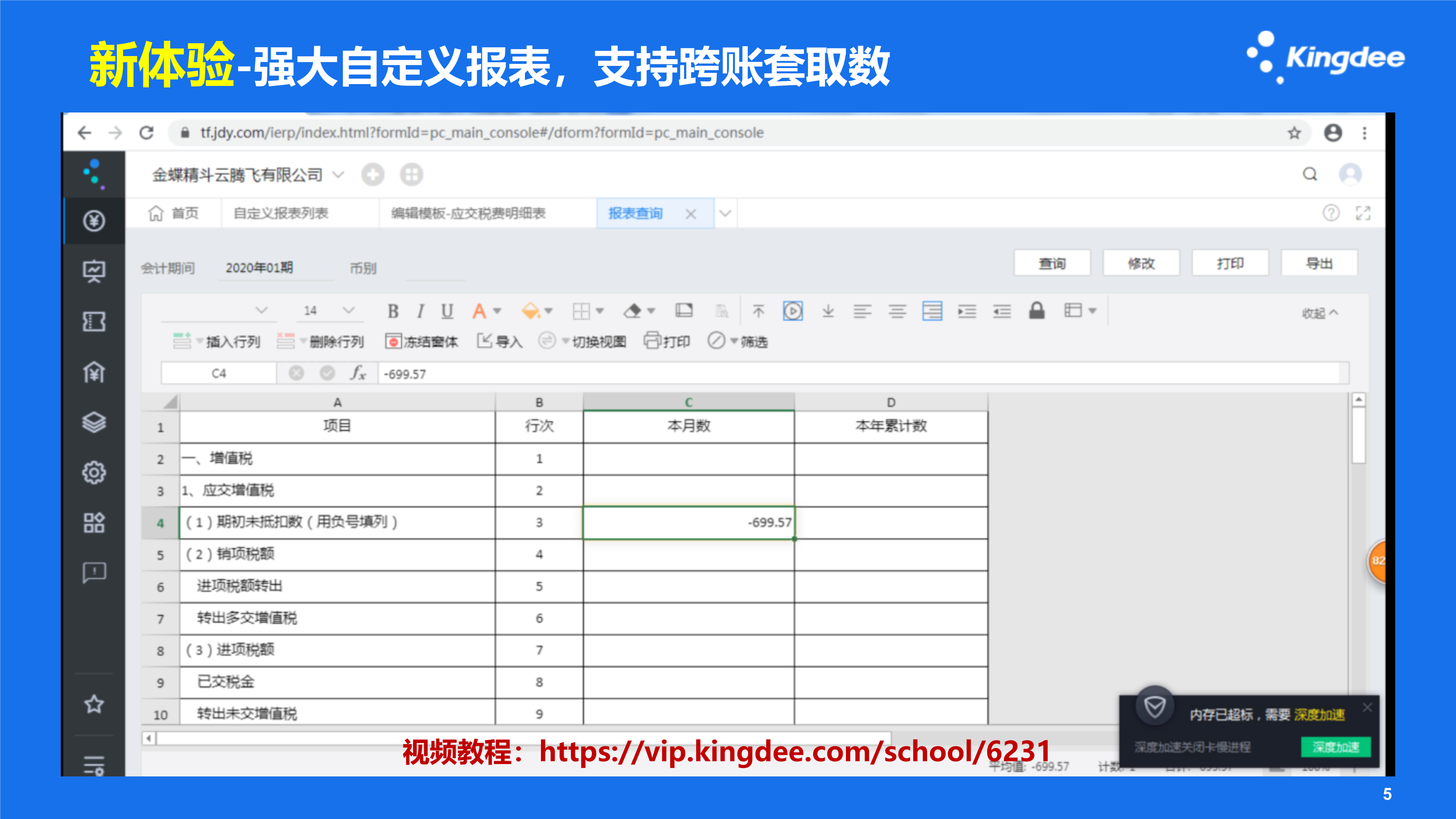This screenshot has width=1456, height=819.
Task: Click 插入行列 insert rows columns
Action: (217, 341)
